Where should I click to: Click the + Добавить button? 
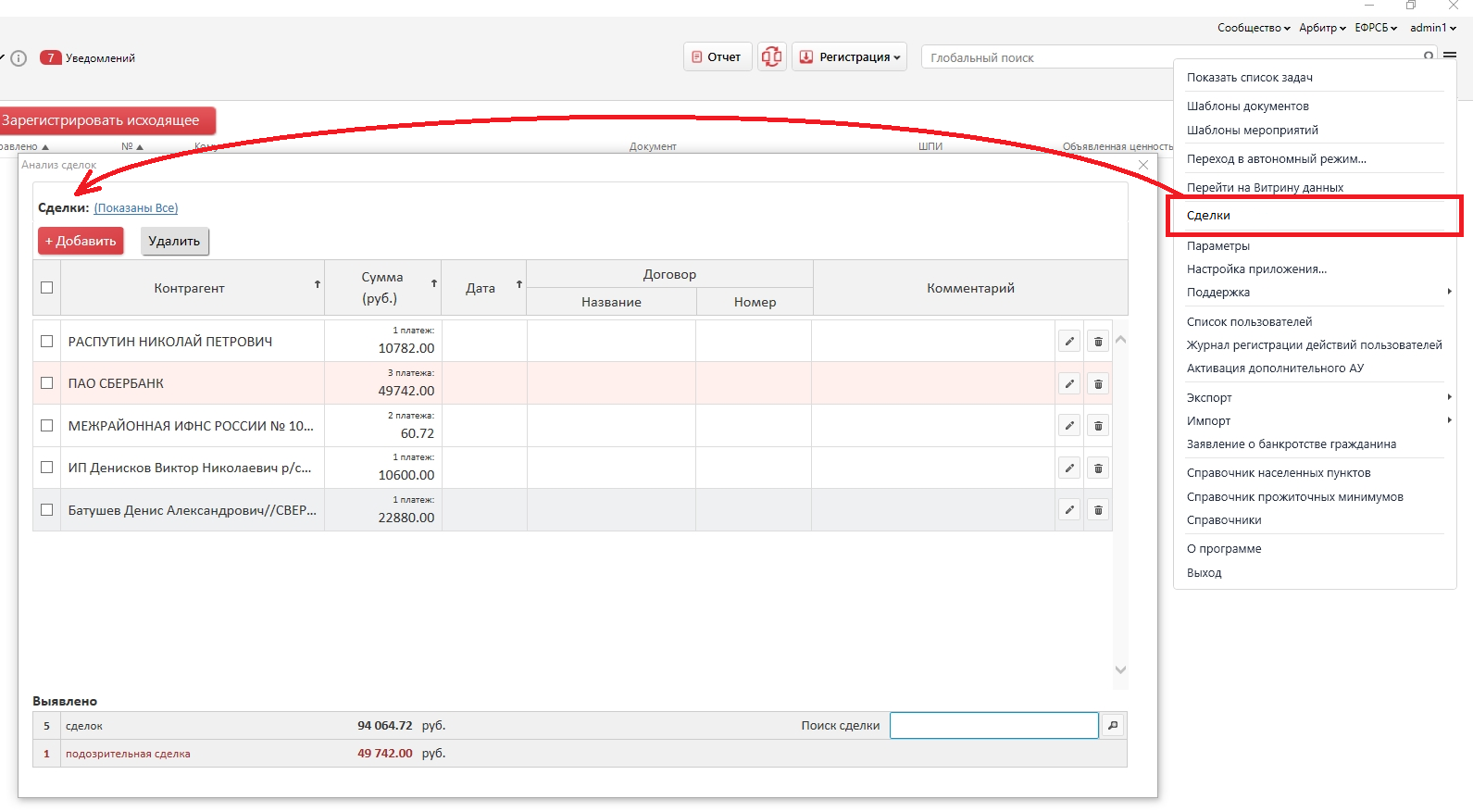(81, 242)
